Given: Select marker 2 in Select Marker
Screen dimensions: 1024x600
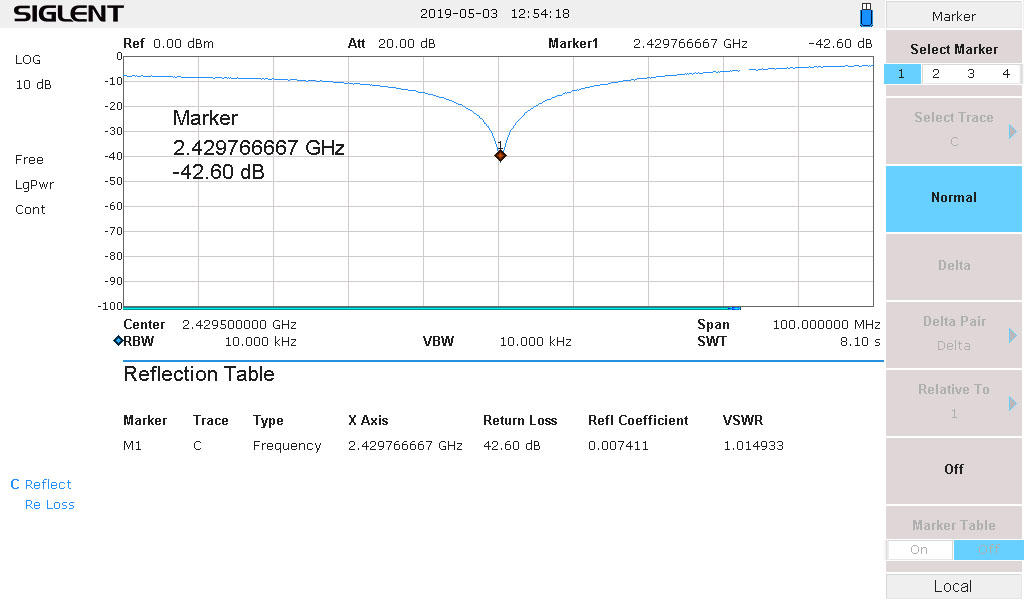Looking at the screenshot, I should point(936,74).
